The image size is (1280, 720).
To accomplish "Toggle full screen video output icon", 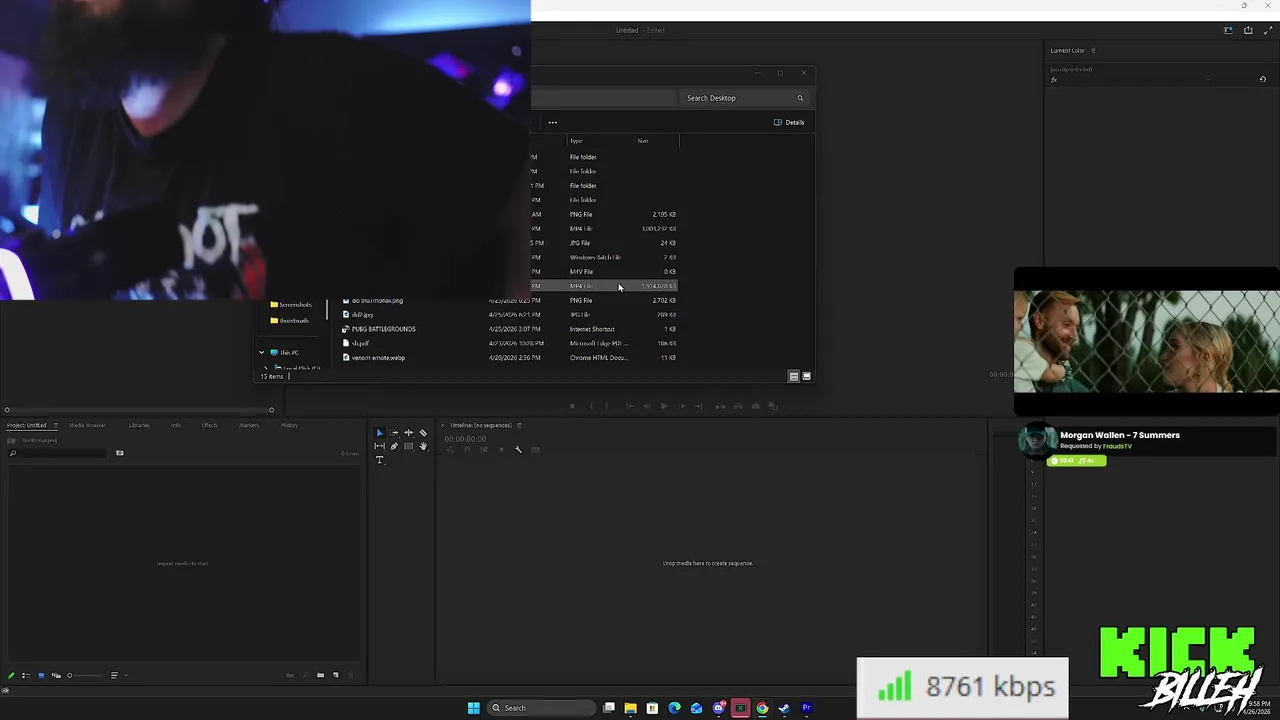I will (x=1268, y=30).
